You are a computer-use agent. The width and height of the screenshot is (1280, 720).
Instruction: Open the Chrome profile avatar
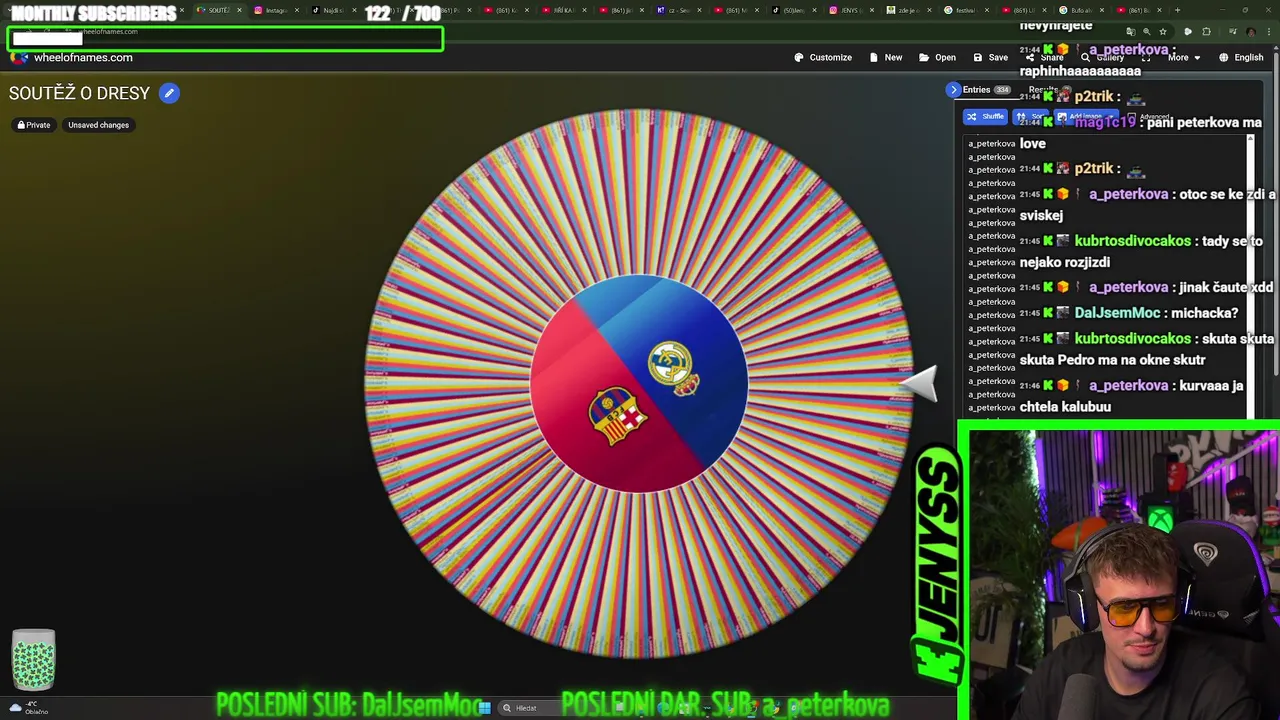pos(1250,32)
